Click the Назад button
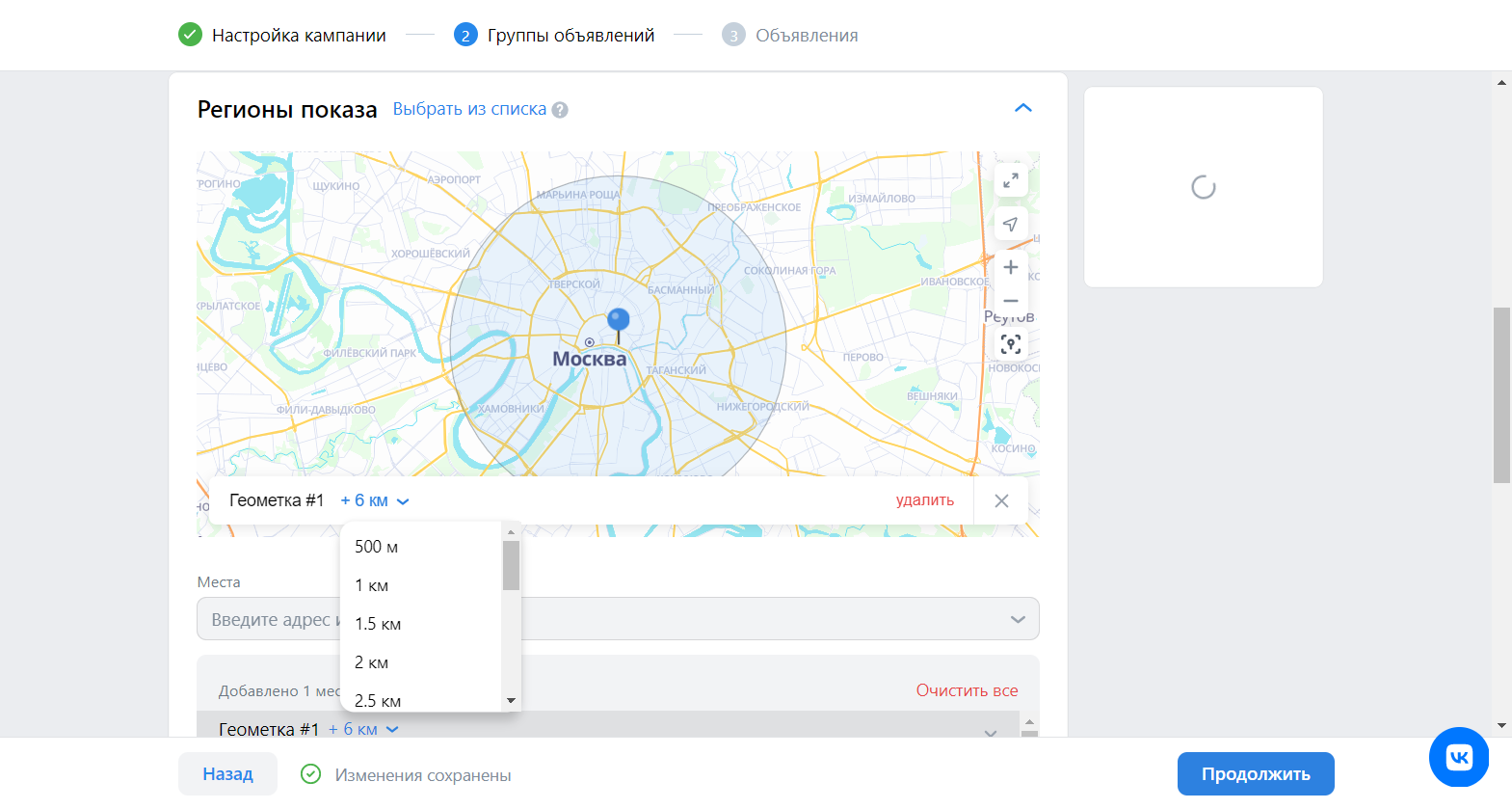Screen dimensions: 1512x809 (x=227, y=774)
